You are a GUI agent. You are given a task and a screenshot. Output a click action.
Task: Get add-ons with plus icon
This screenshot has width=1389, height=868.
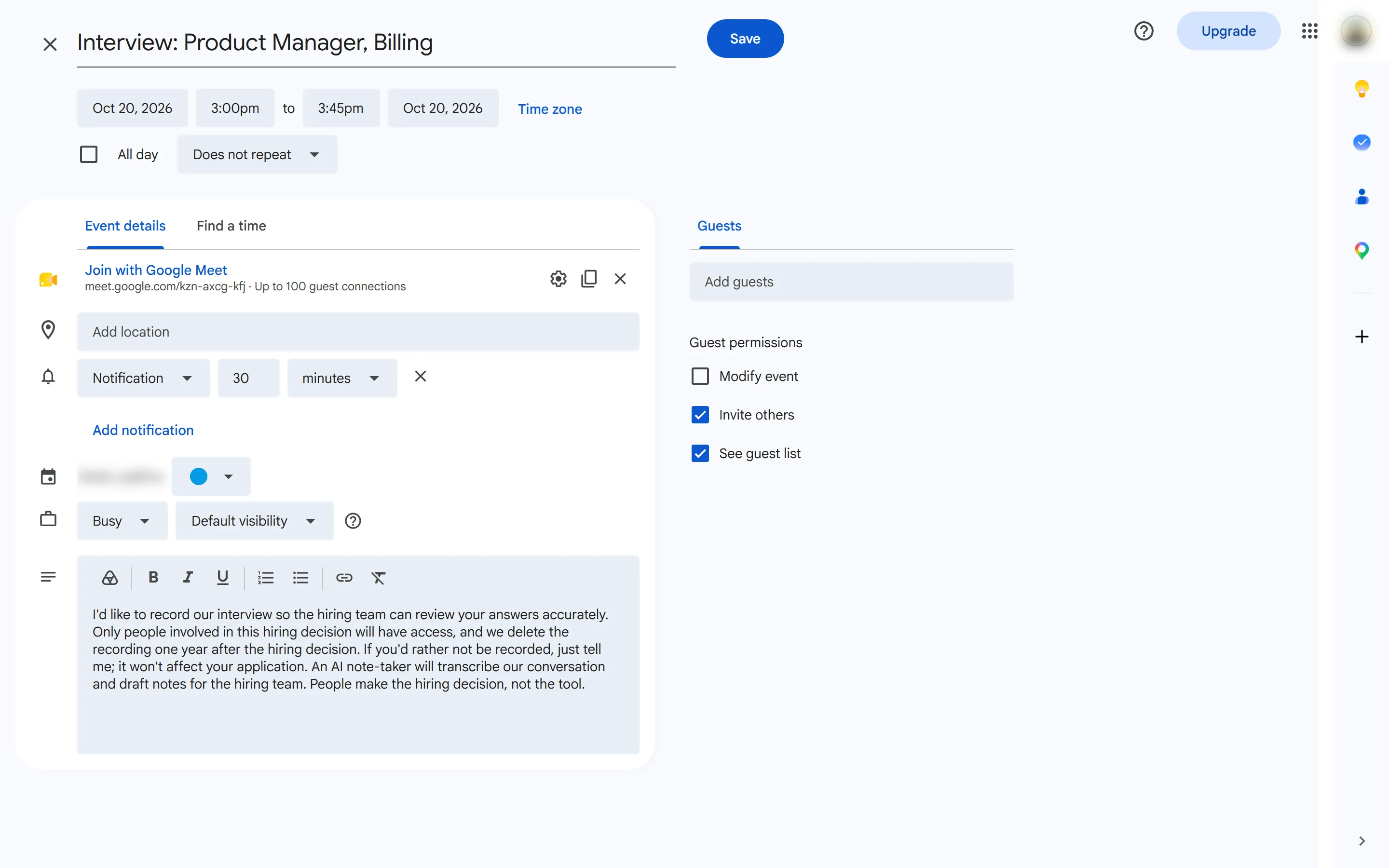click(1362, 337)
